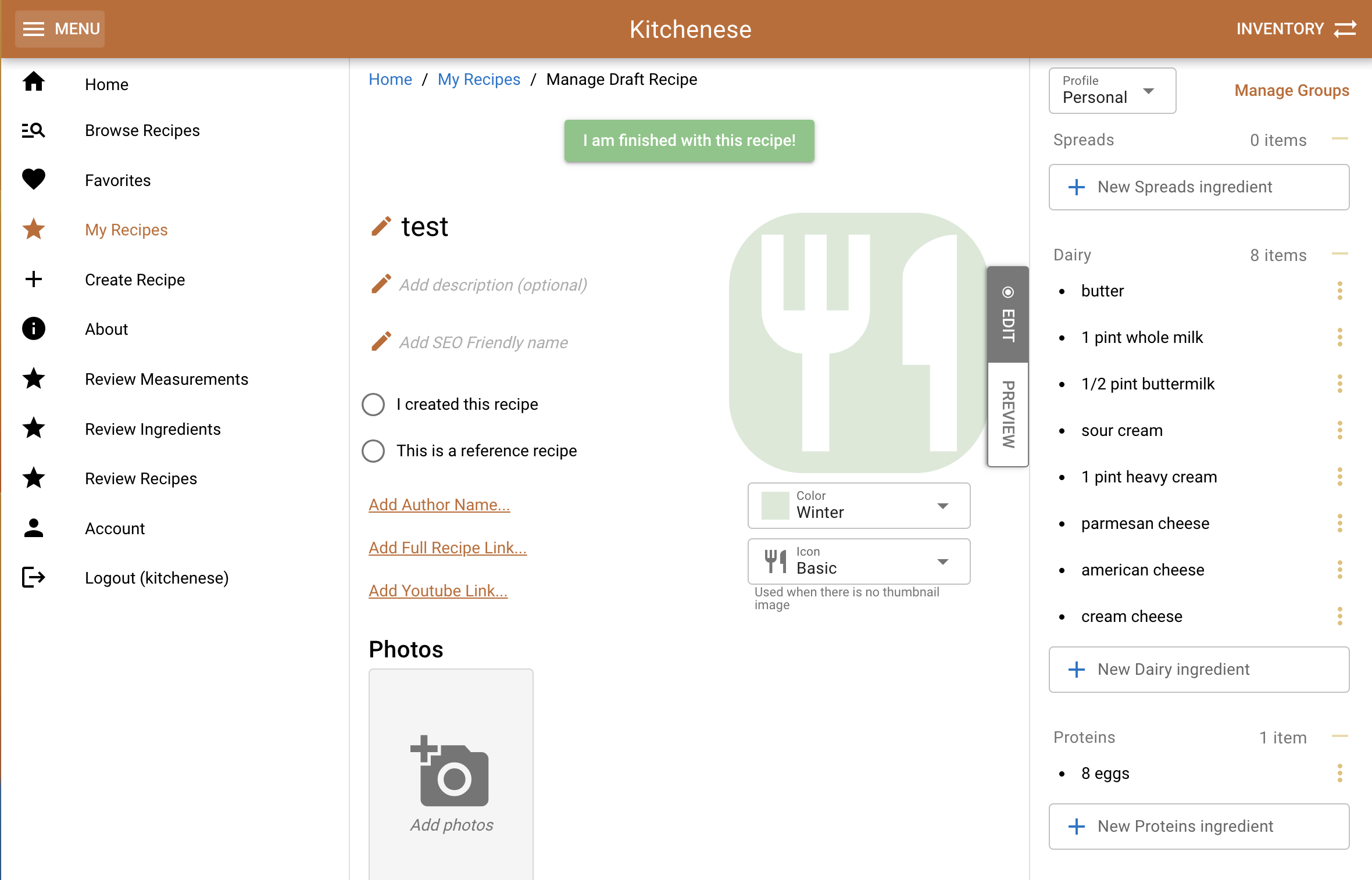Viewport: 1372px width, 880px height.
Task: Click pencil icon for Add SEO Friendly name
Action: coord(381,342)
